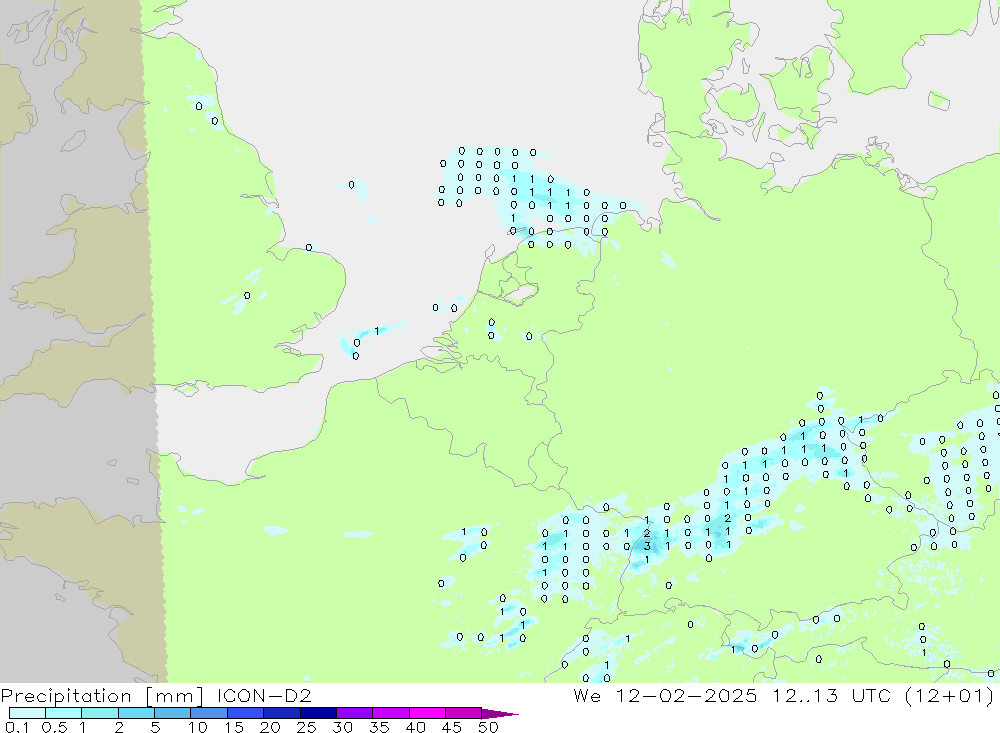This screenshot has height=733, width=1000.
Task: Pick the 1–2 mm legend color segment
Action: pos(99,713)
